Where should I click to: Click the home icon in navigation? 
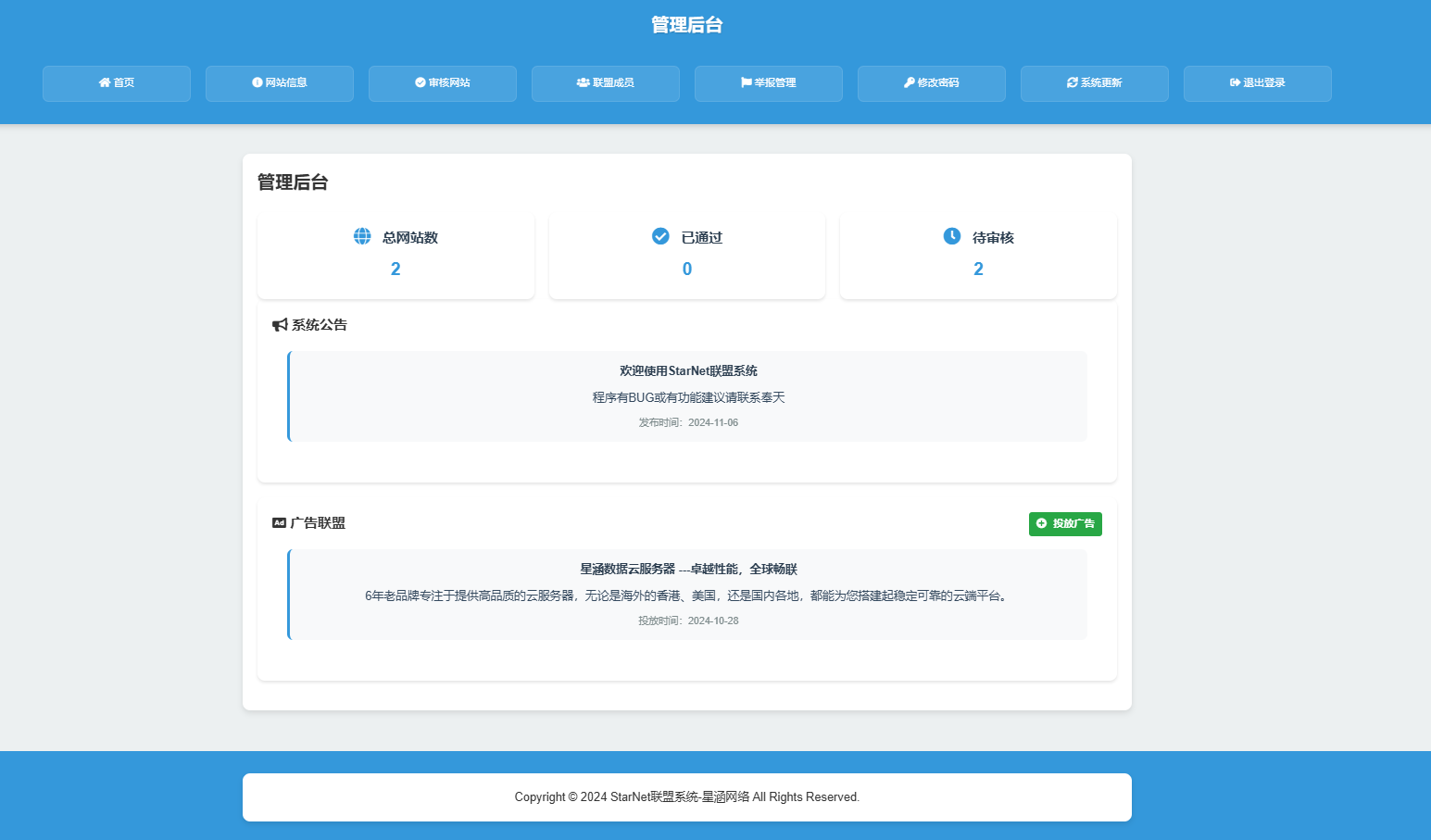click(x=105, y=82)
